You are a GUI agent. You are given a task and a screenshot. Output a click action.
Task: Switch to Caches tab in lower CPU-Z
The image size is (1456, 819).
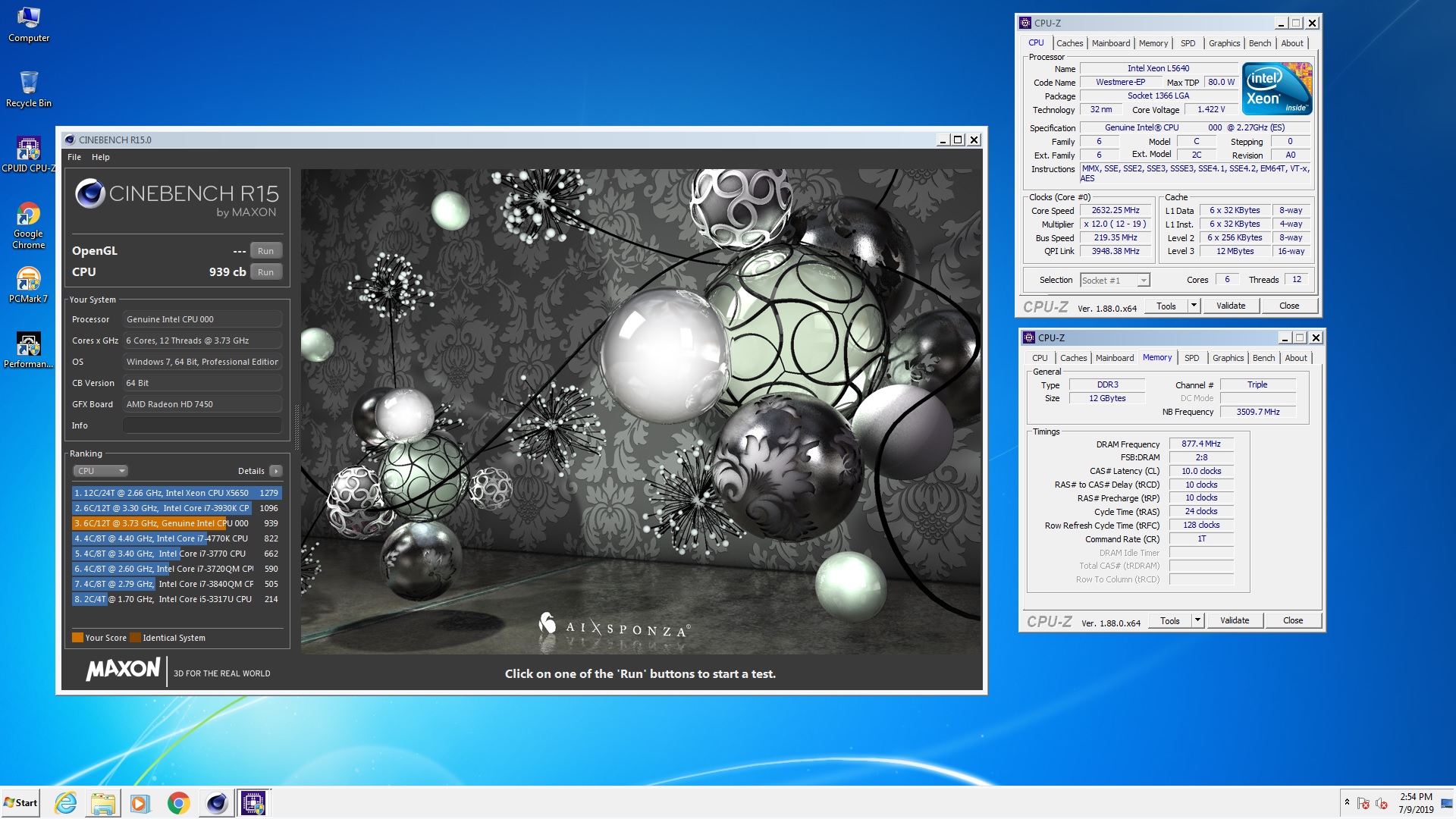pyautogui.click(x=1073, y=358)
